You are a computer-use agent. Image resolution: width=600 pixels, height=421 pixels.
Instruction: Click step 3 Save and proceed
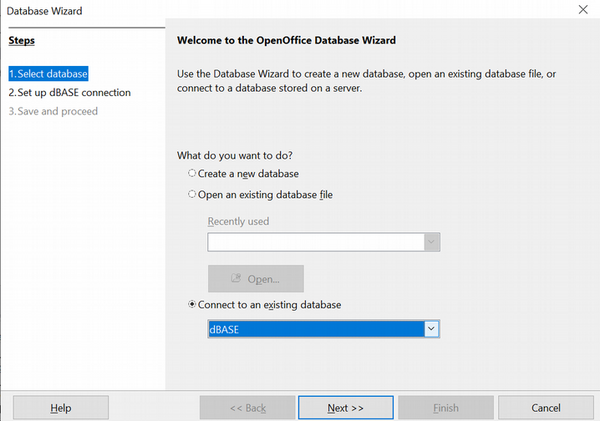coord(53,111)
